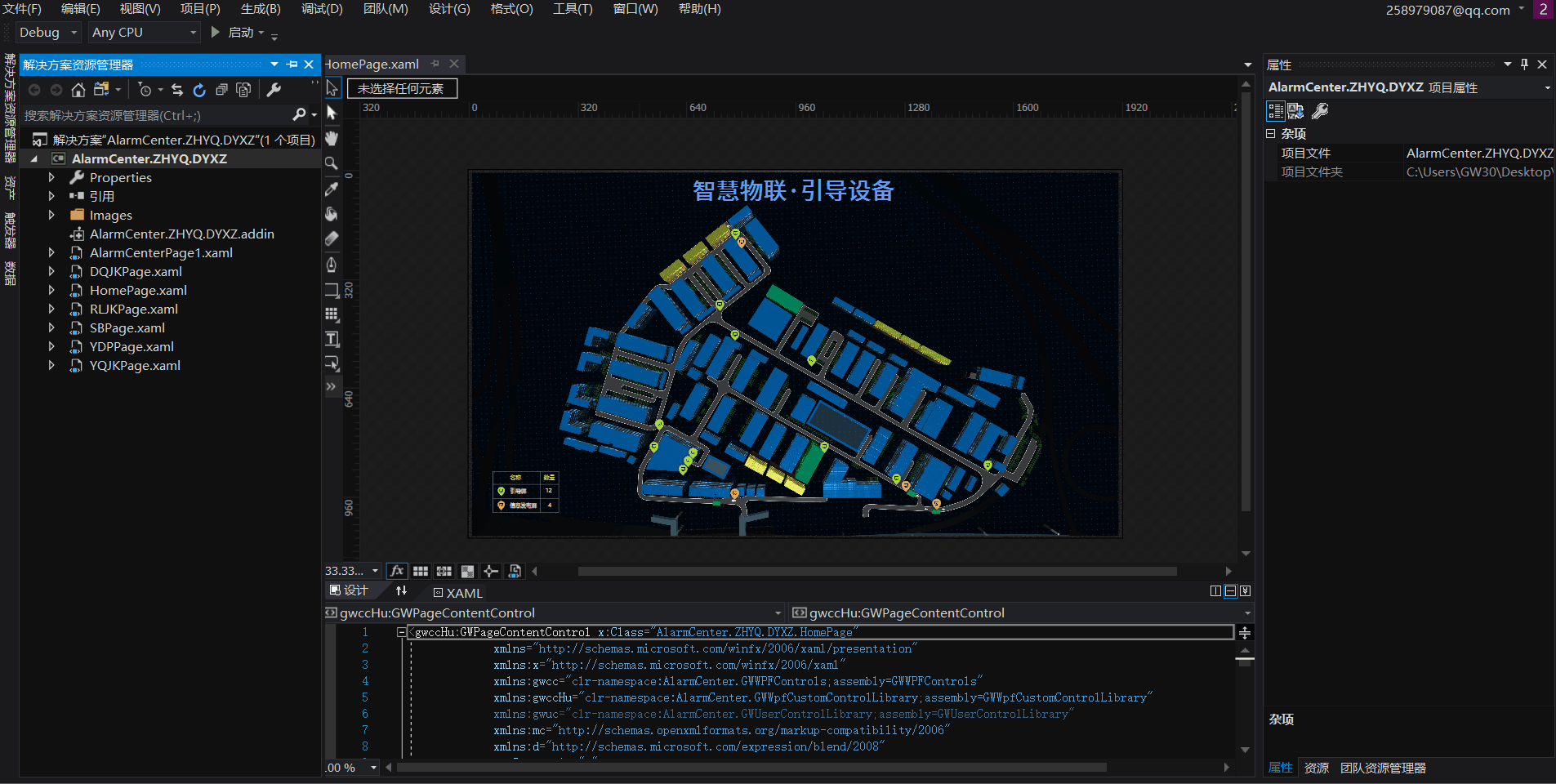Sort properties alphabetically
The height and width of the screenshot is (784, 1556).
(1296, 111)
